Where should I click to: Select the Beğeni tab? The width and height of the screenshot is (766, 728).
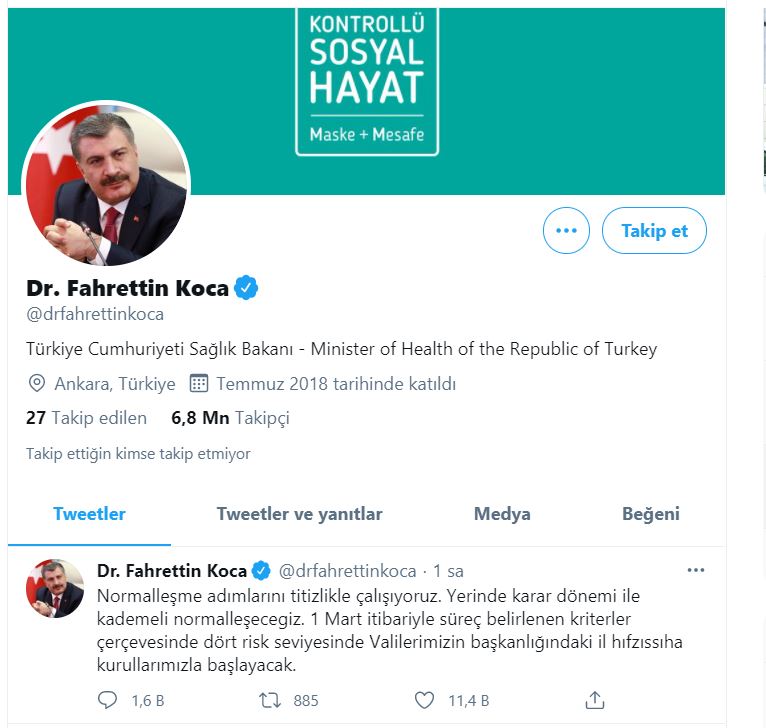tap(650, 514)
